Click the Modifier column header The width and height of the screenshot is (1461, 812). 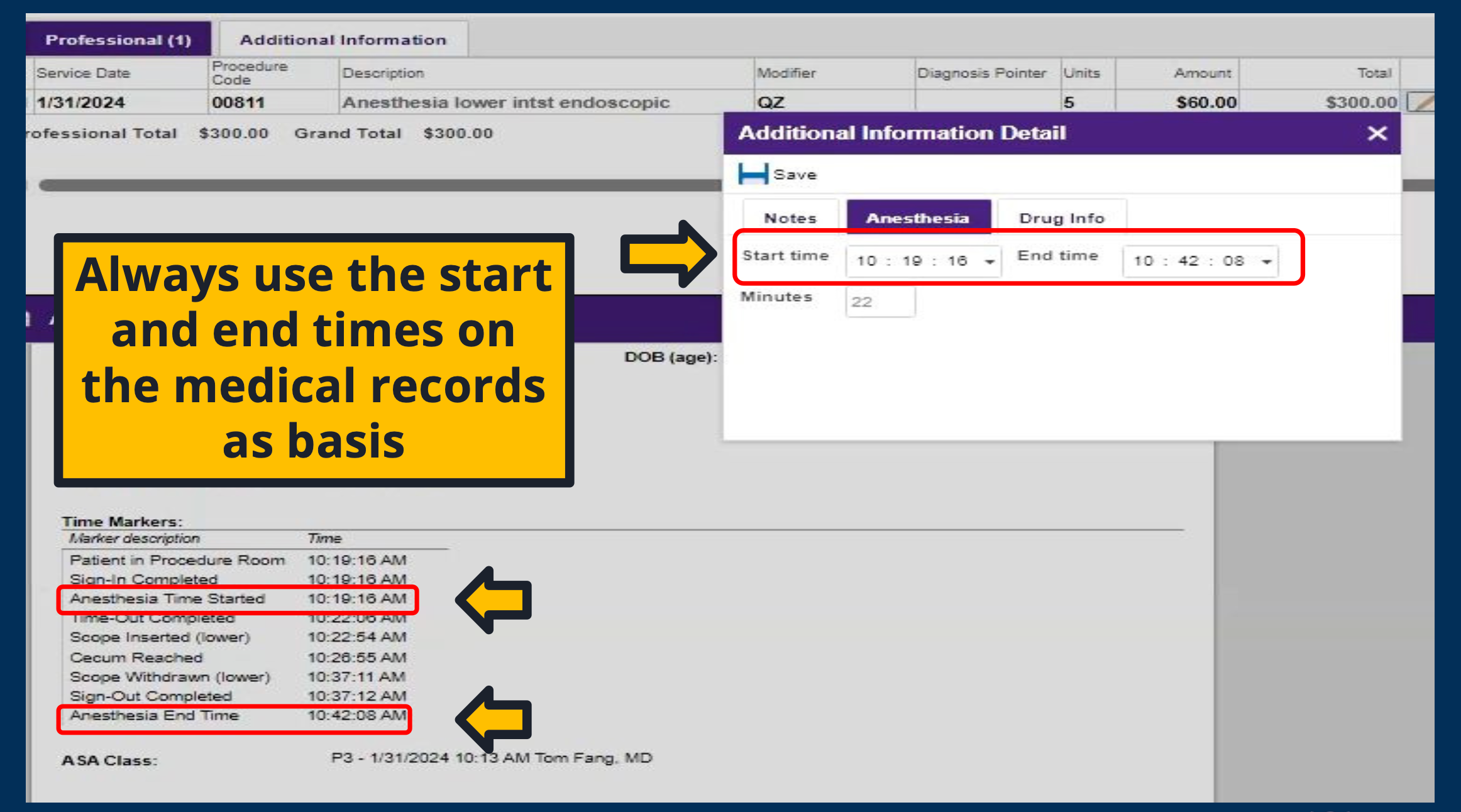pyautogui.click(x=786, y=73)
